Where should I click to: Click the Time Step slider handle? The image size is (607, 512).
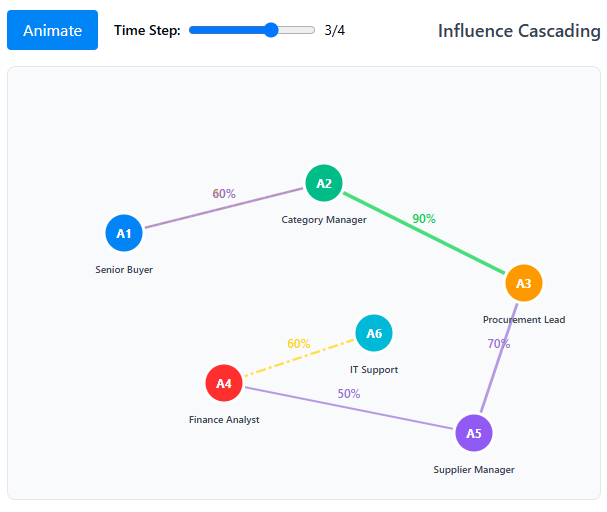271,30
